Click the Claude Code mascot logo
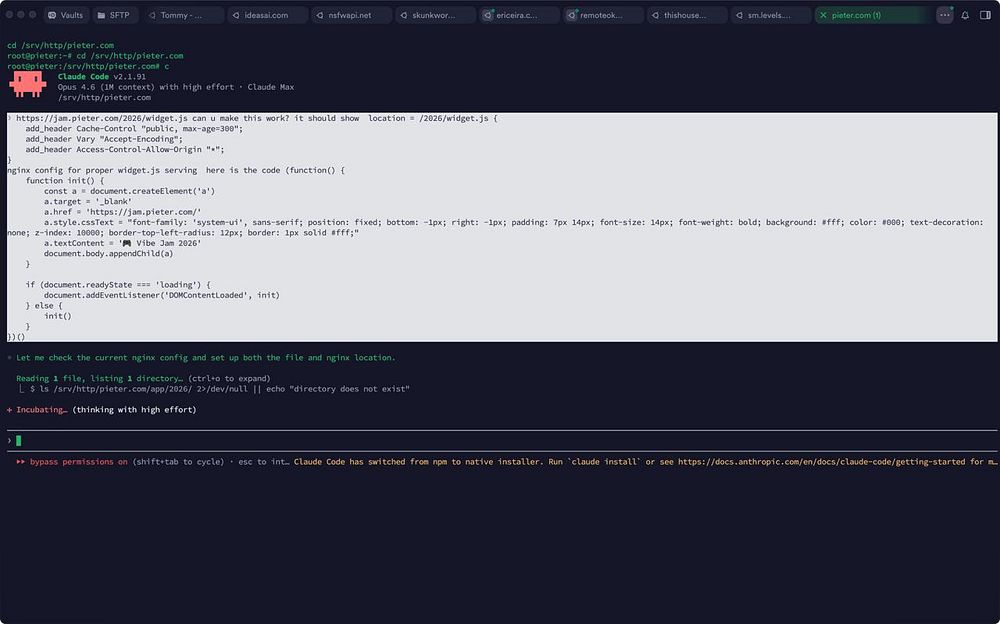 28,84
